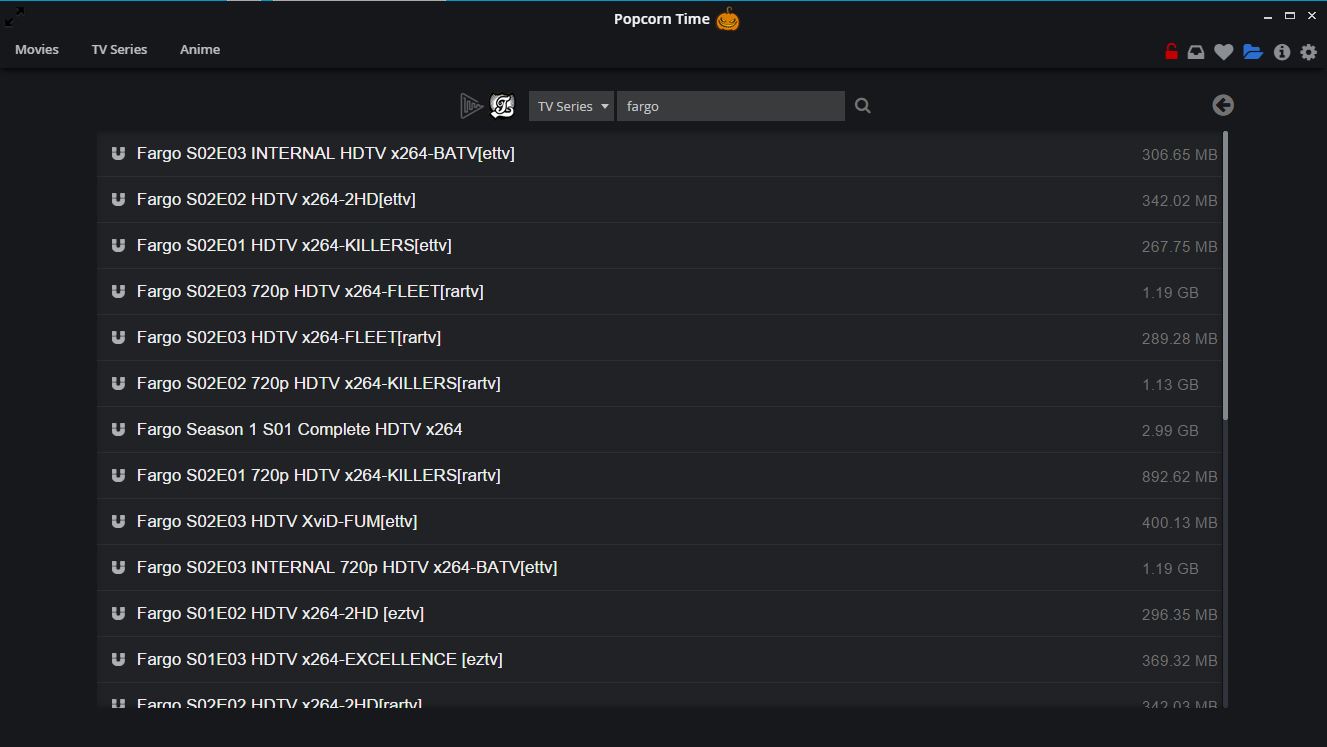Click the search field containing fargo

731,106
